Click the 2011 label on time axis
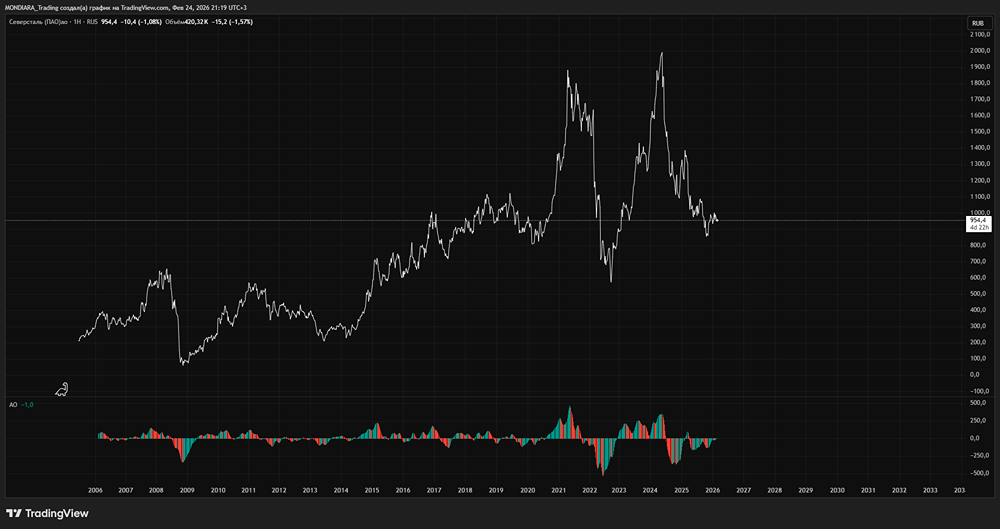The height and width of the screenshot is (529, 1000). coord(249,491)
